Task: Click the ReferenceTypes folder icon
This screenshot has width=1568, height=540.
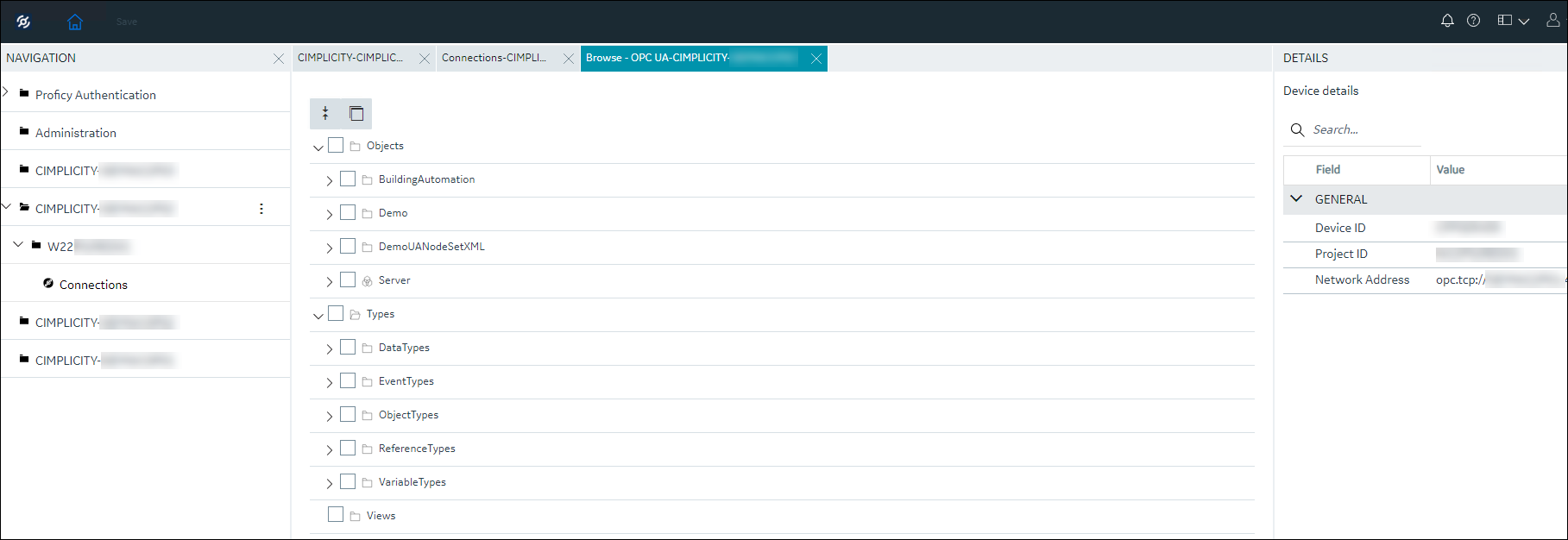Action: click(367, 449)
